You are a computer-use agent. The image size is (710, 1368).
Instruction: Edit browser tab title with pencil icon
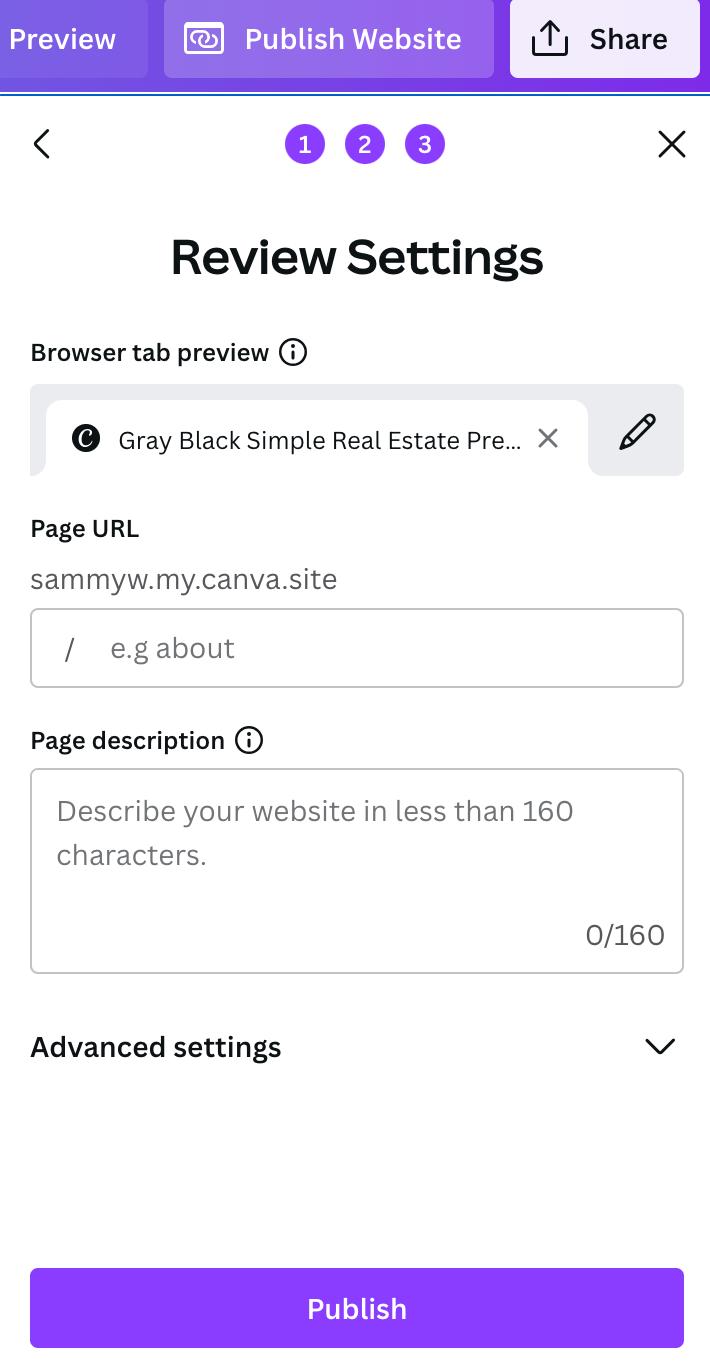[637, 432]
